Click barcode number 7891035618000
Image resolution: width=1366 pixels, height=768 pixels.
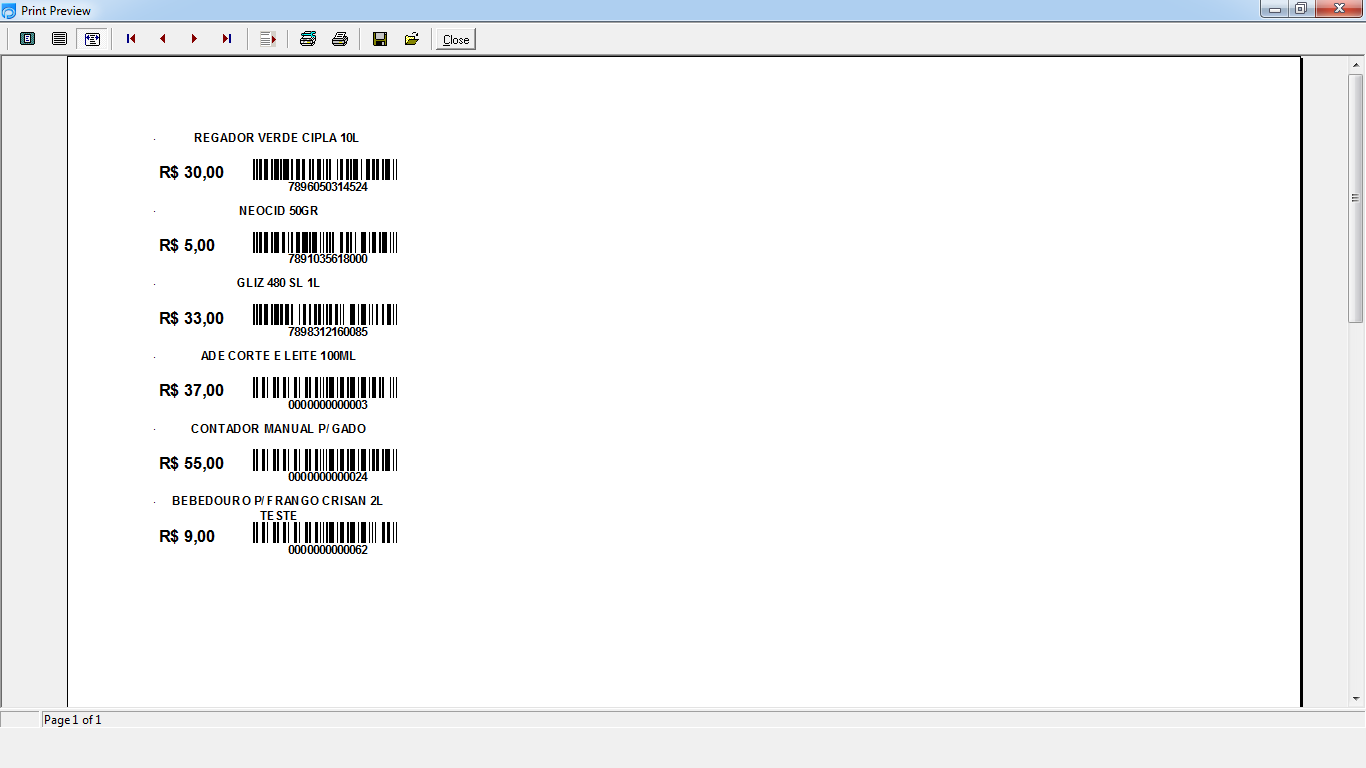328,258
